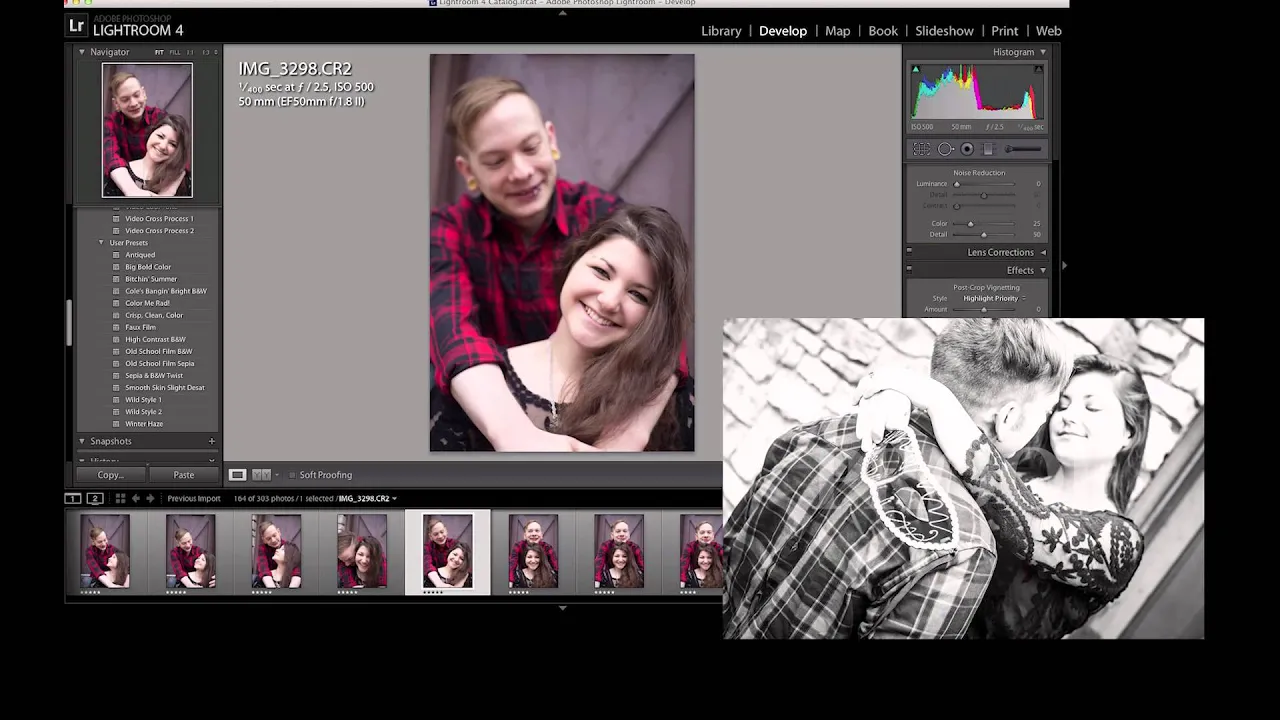Select the highlighted filmstrip thumbnail IMG_3298
The image size is (1280, 720).
[x=447, y=551]
